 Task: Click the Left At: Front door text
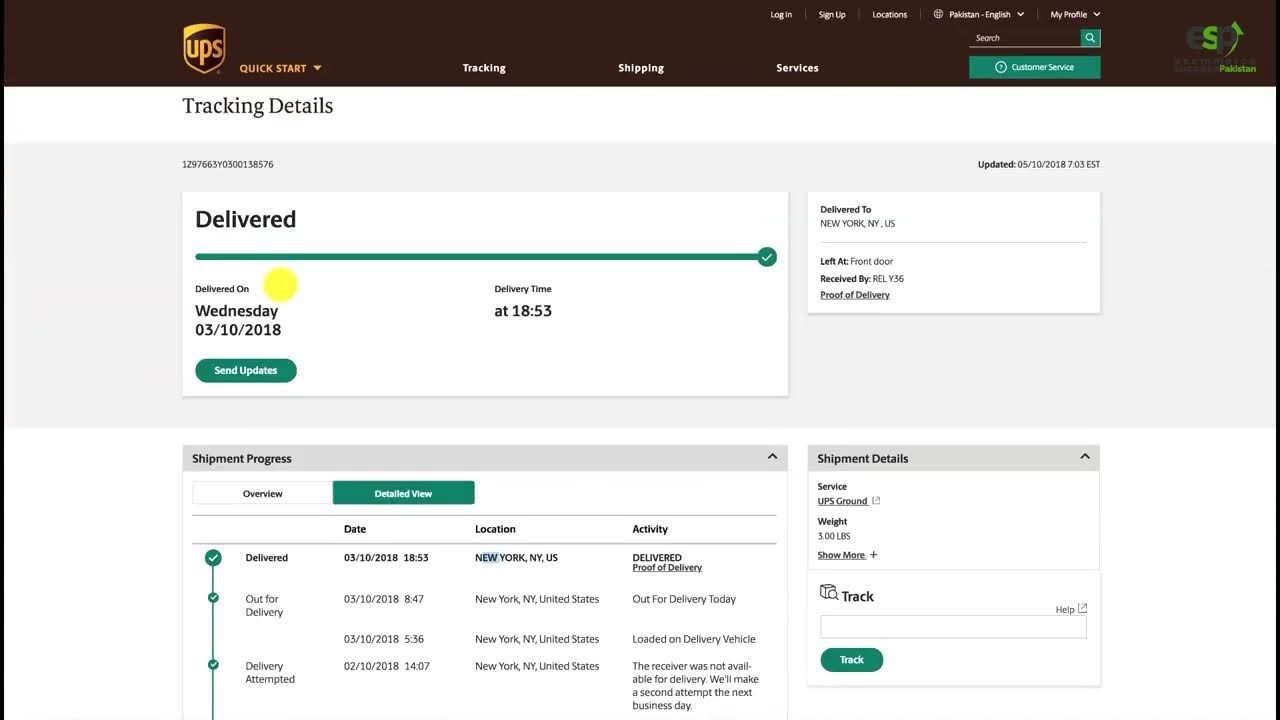click(857, 262)
